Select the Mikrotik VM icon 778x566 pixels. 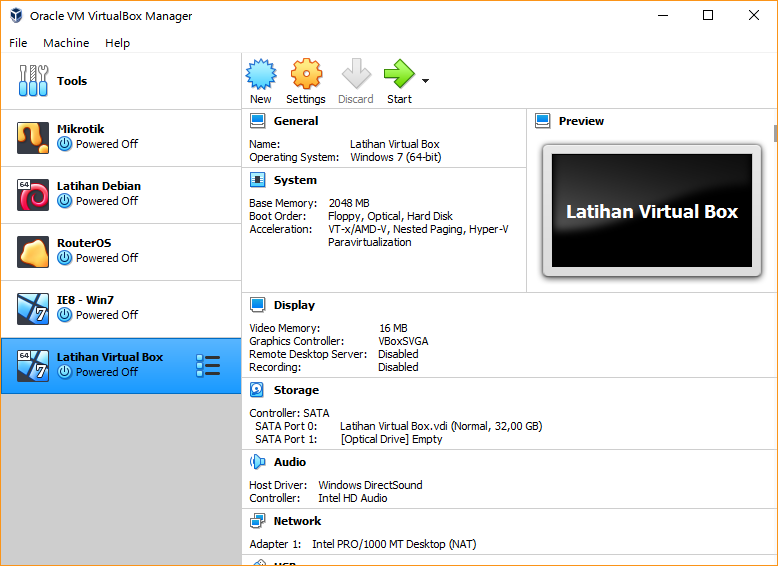[x=33, y=137]
